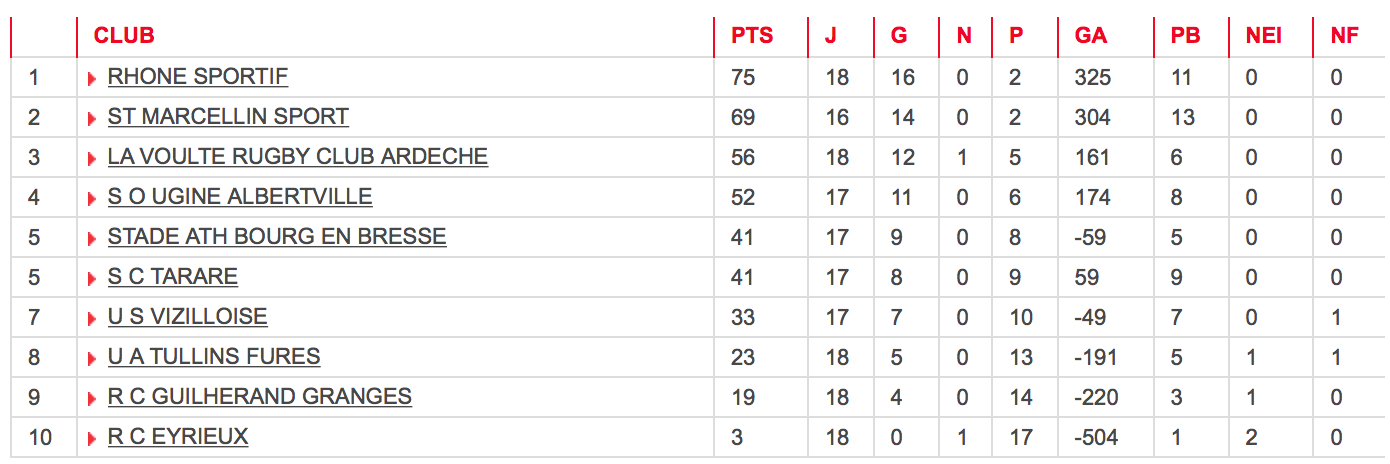Viewport: 1390px width, 464px height.
Task: Click red arrow beside RHONE SPORTIF
Action: point(92,79)
